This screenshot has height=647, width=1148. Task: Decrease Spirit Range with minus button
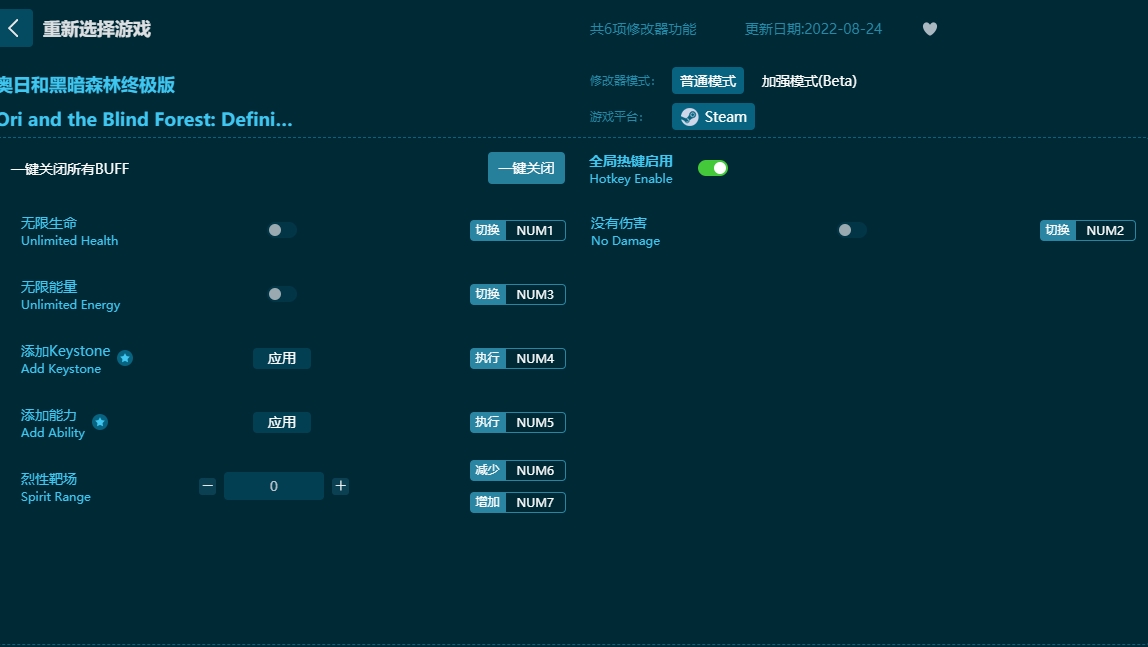point(208,486)
